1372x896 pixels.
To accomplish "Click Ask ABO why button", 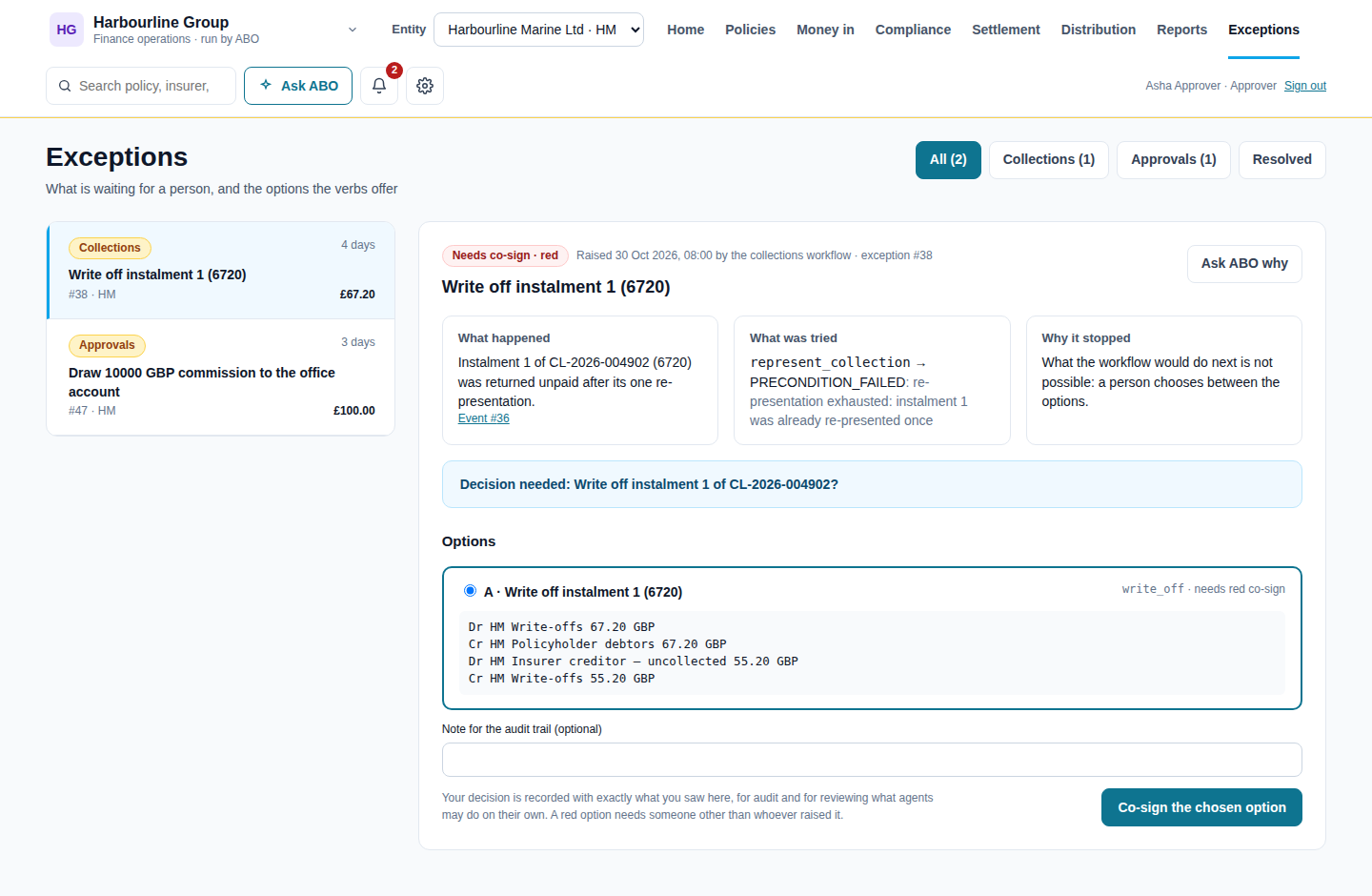I will (1244, 264).
